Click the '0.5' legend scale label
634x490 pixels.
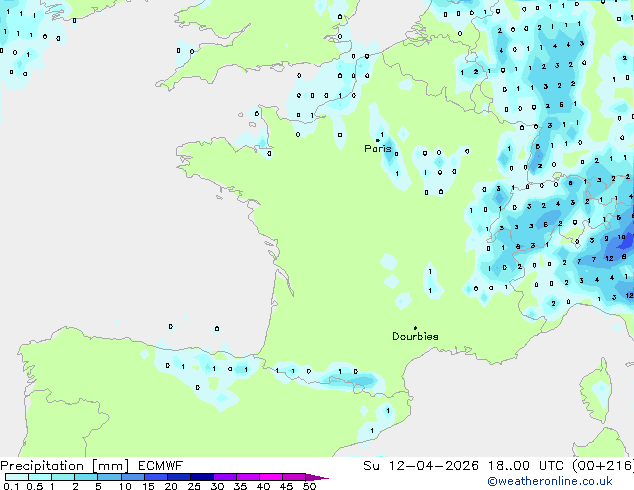point(35,486)
